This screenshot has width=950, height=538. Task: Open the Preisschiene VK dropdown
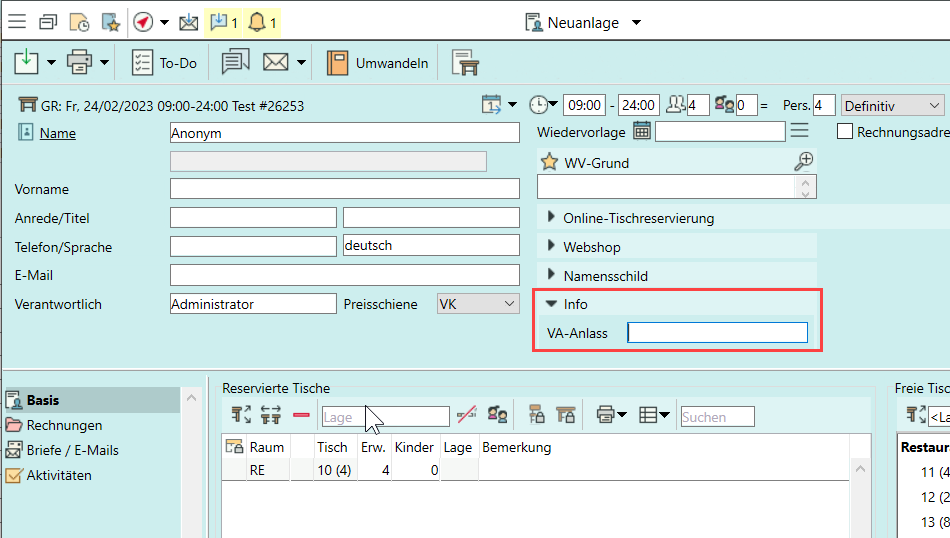click(x=478, y=304)
